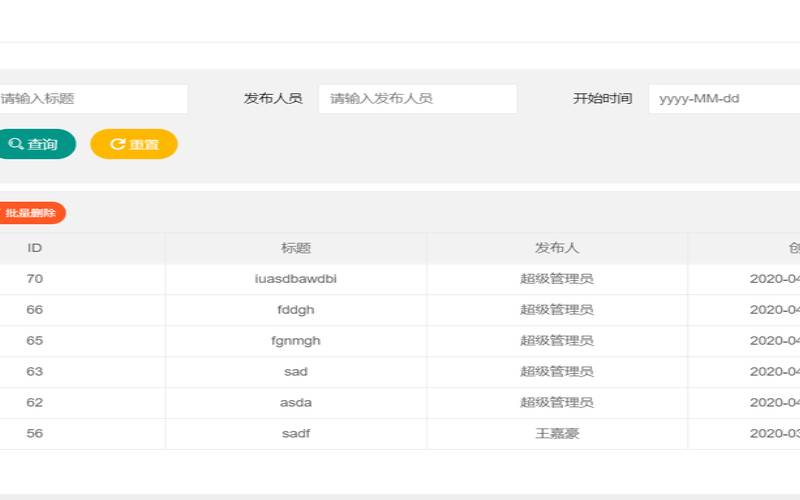Click the 标题 column header

[x=296, y=248]
